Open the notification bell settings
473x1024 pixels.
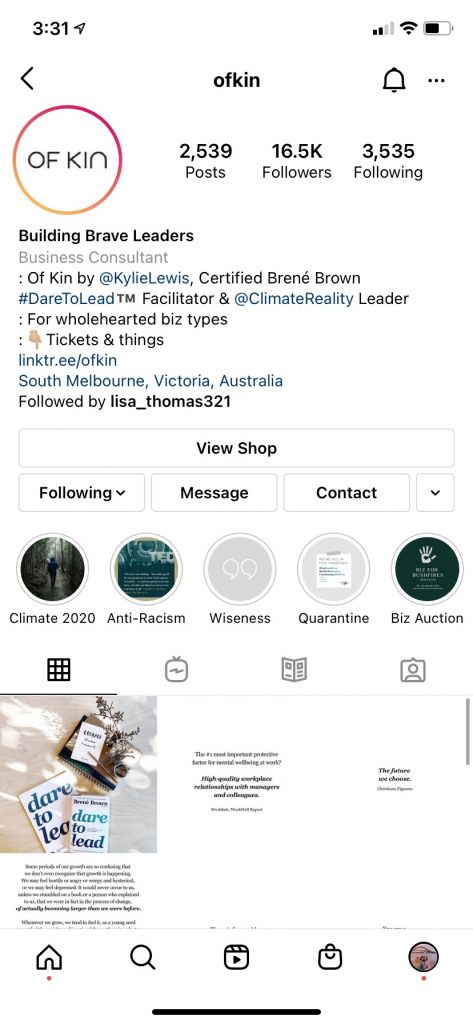(393, 80)
